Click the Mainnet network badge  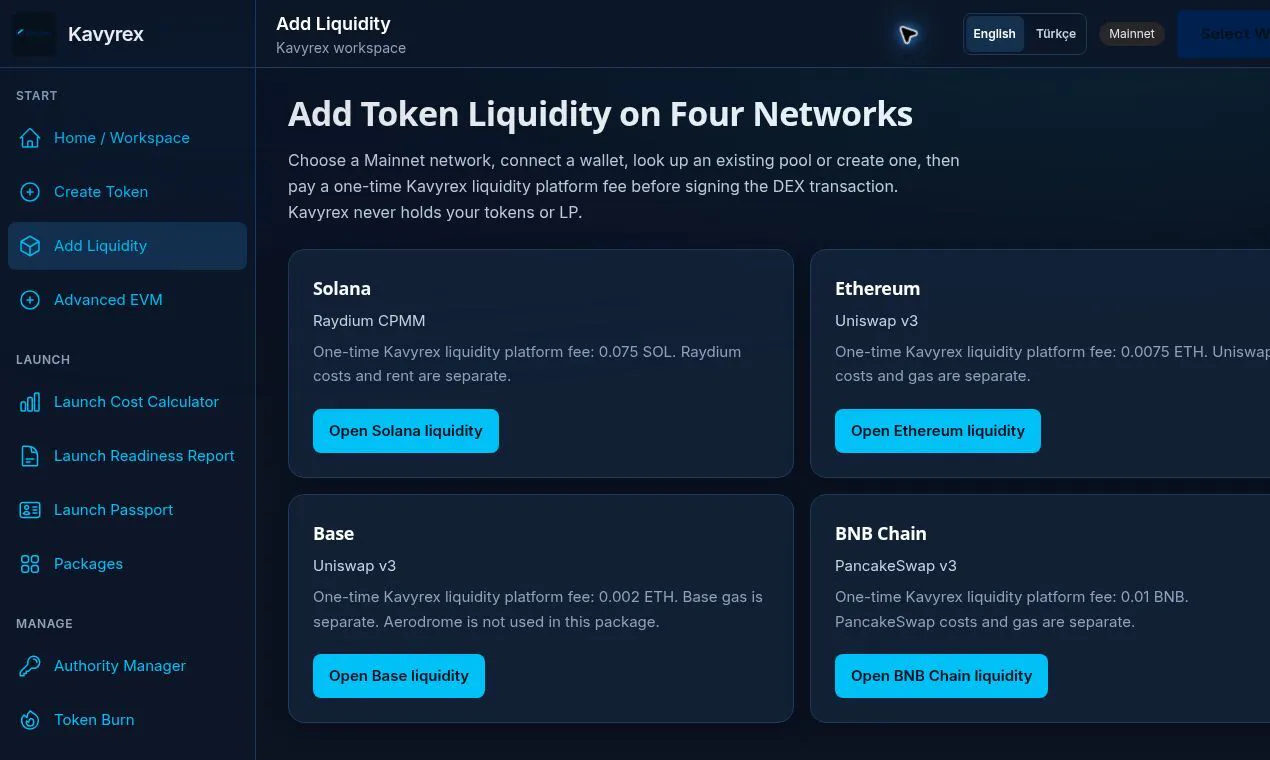(1132, 34)
